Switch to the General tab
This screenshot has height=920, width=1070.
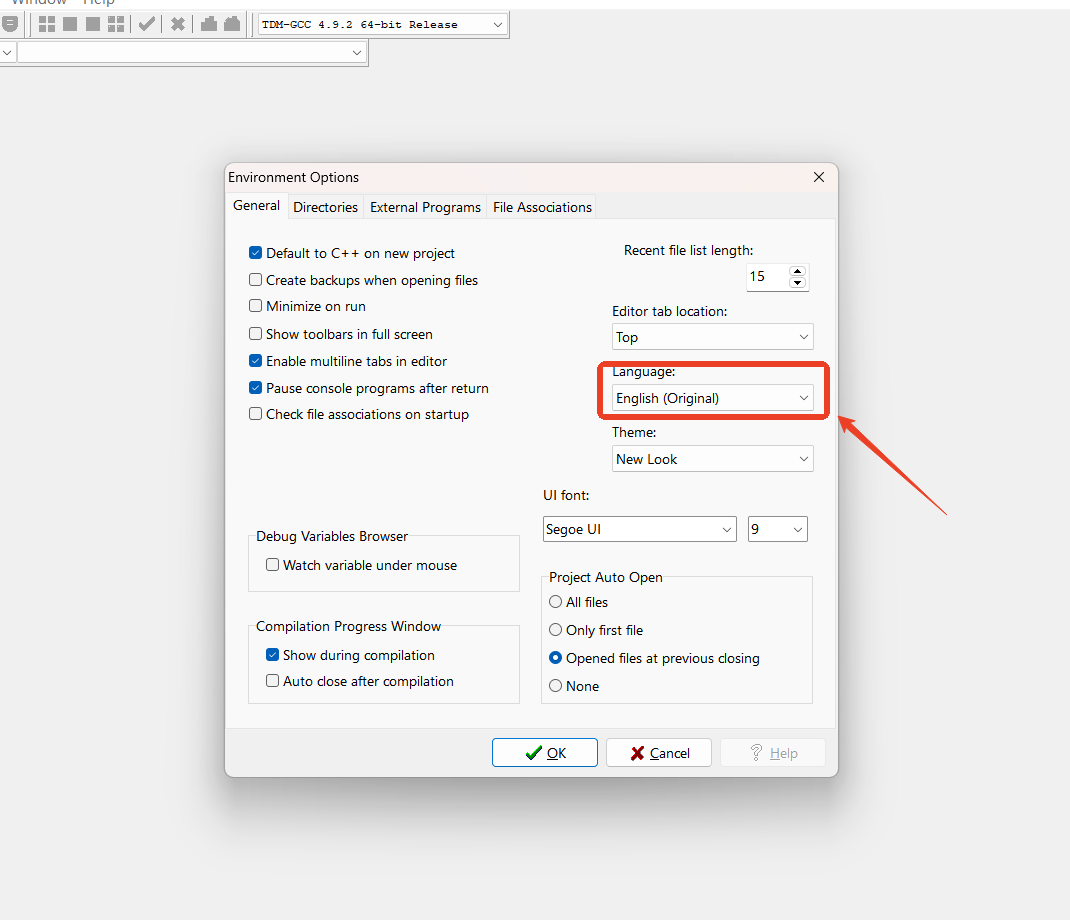(256, 205)
